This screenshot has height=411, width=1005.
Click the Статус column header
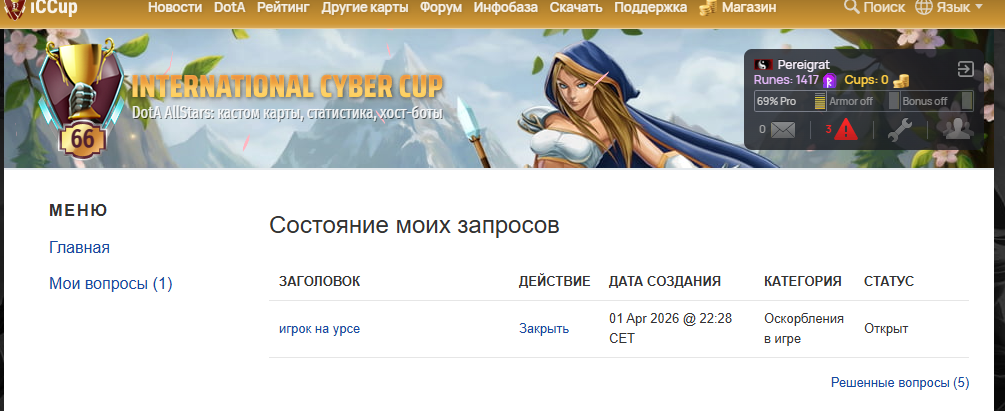[x=889, y=281]
